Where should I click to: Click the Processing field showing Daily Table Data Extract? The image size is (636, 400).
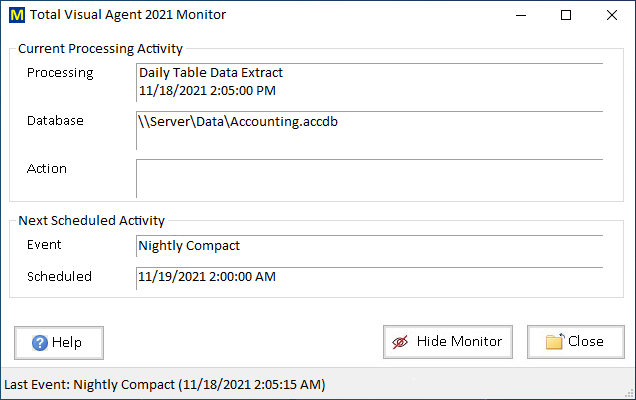pyautogui.click(x=370, y=82)
